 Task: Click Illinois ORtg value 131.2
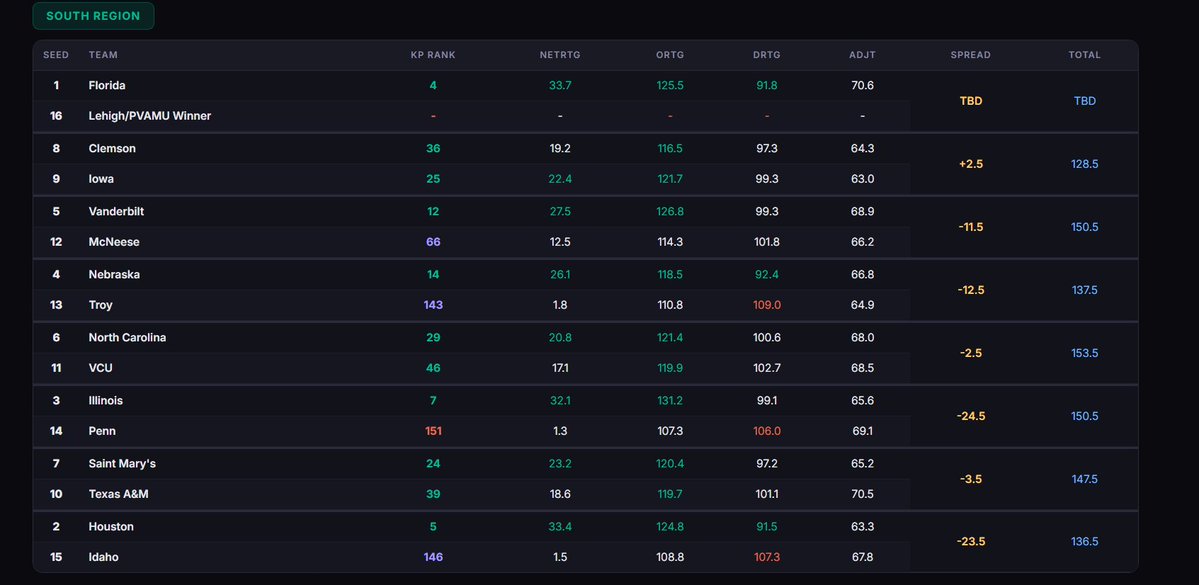(x=670, y=401)
